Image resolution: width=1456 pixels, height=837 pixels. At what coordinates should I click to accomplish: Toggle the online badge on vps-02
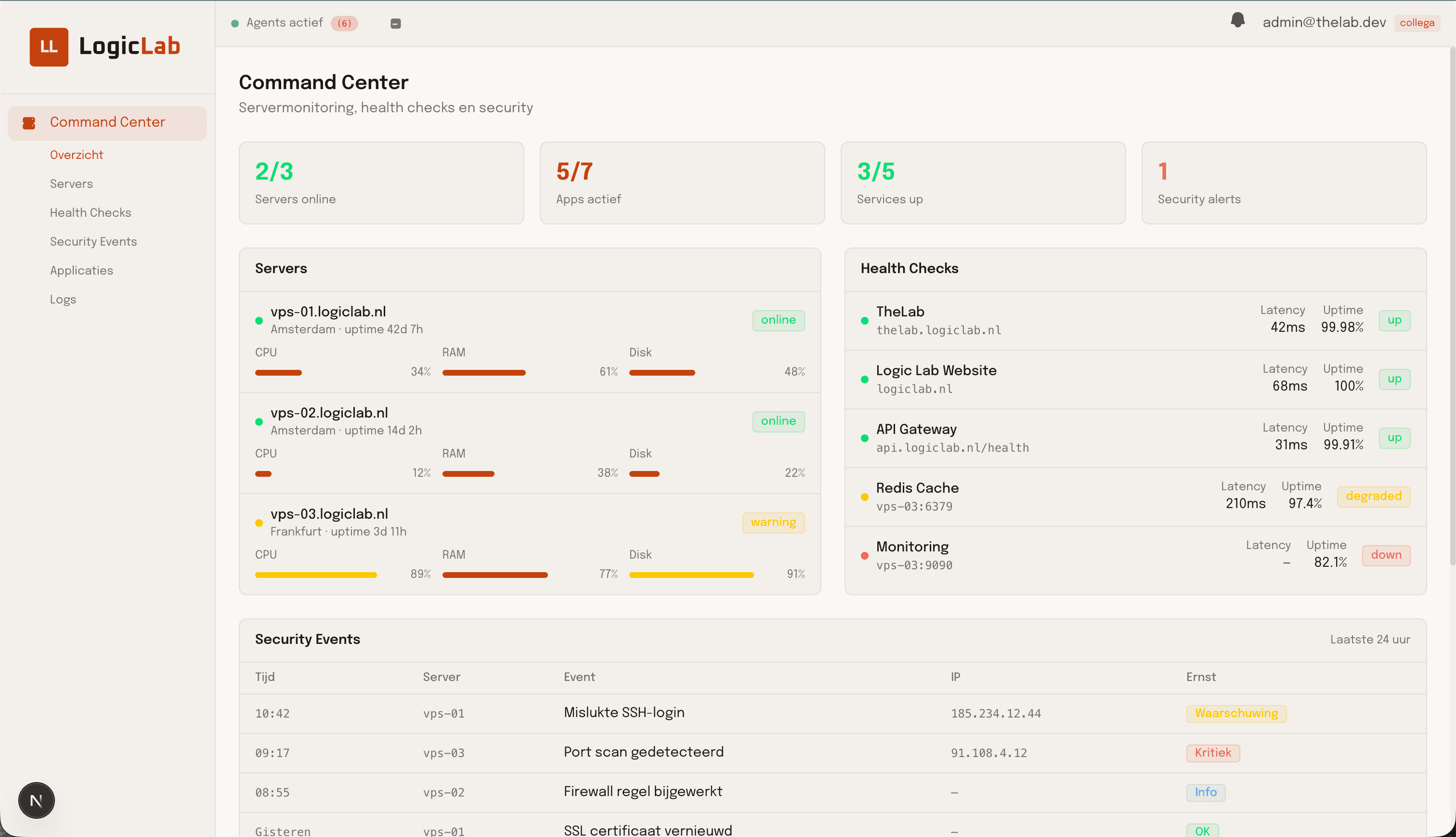click(778, 421)
